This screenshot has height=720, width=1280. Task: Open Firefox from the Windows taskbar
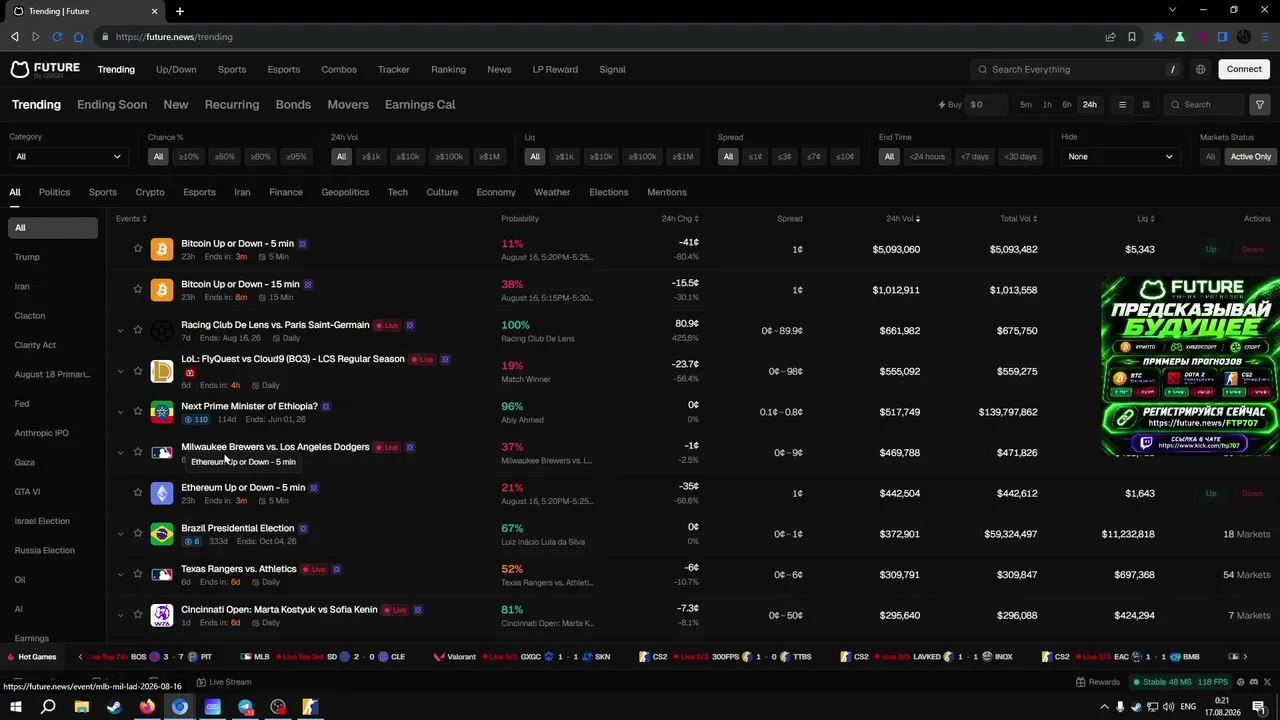147,707
